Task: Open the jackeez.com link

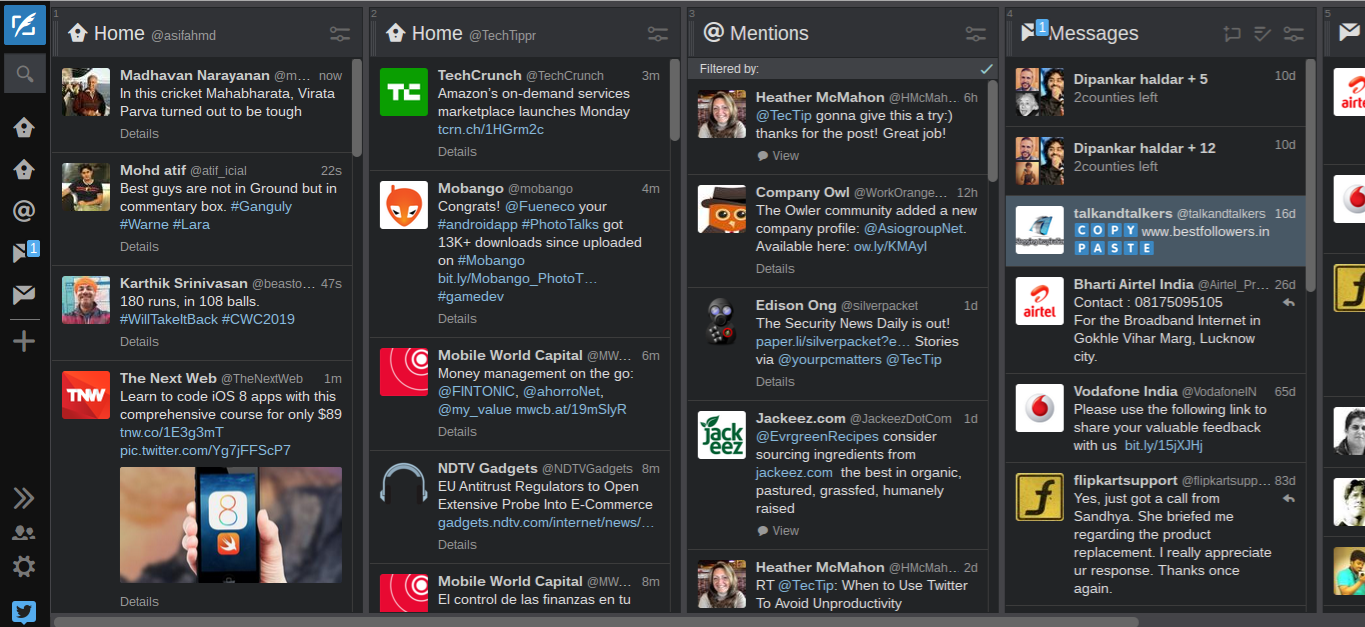Action: click(794, 472)
